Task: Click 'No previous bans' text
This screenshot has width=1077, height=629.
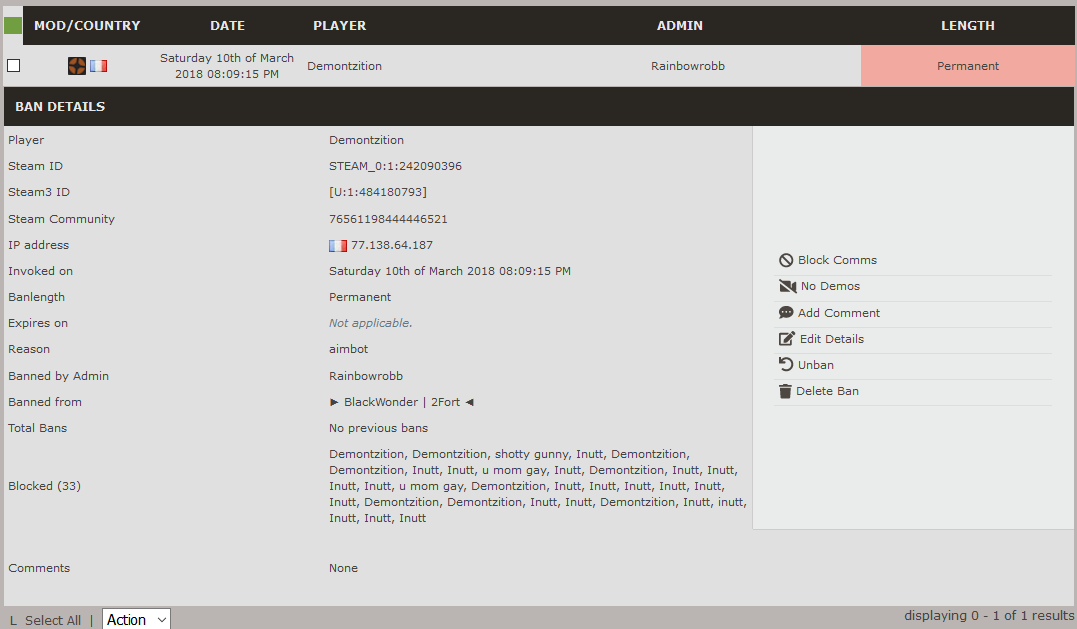Action: click(378, 428)
